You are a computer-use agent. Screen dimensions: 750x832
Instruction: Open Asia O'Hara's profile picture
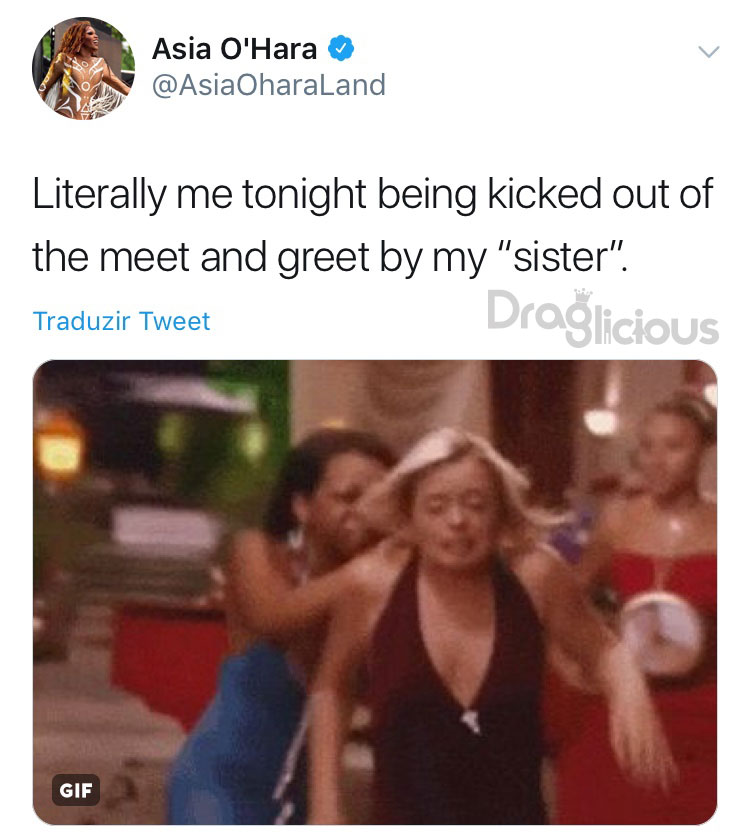point(83,68)
